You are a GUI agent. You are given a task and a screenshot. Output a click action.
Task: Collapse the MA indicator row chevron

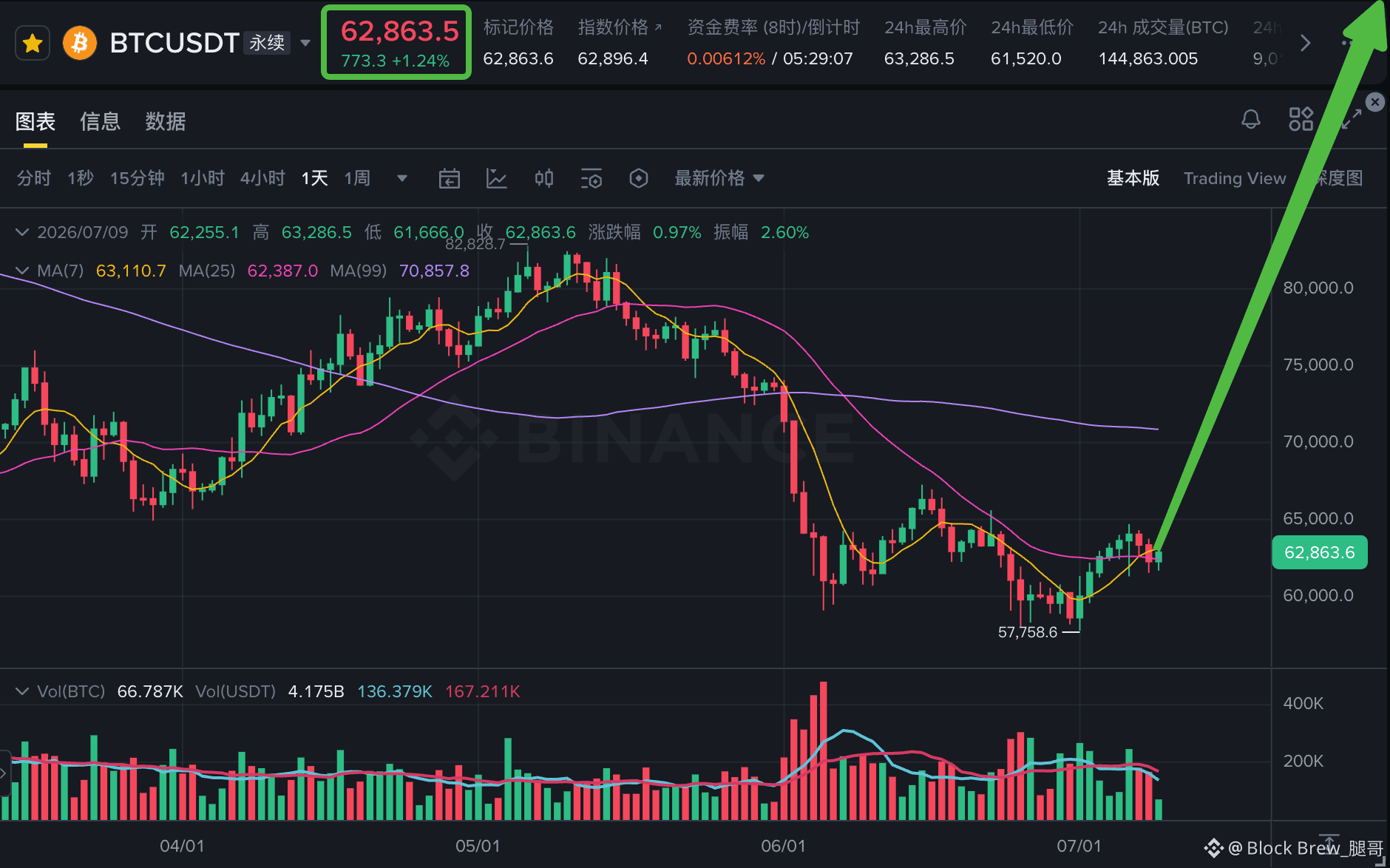coord(22,271)
